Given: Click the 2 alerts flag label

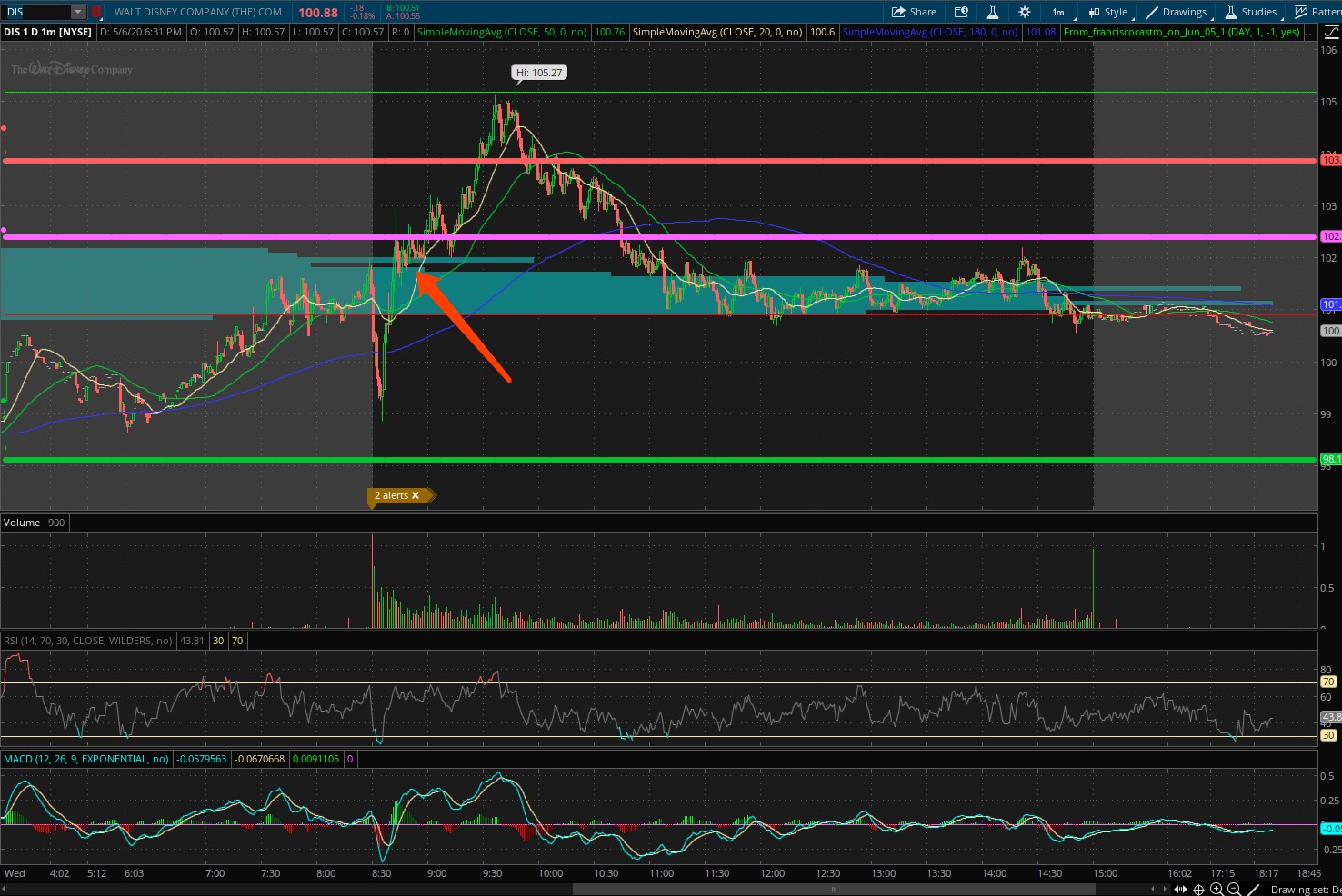Looking at the screenshot, I should click(391, 495).
